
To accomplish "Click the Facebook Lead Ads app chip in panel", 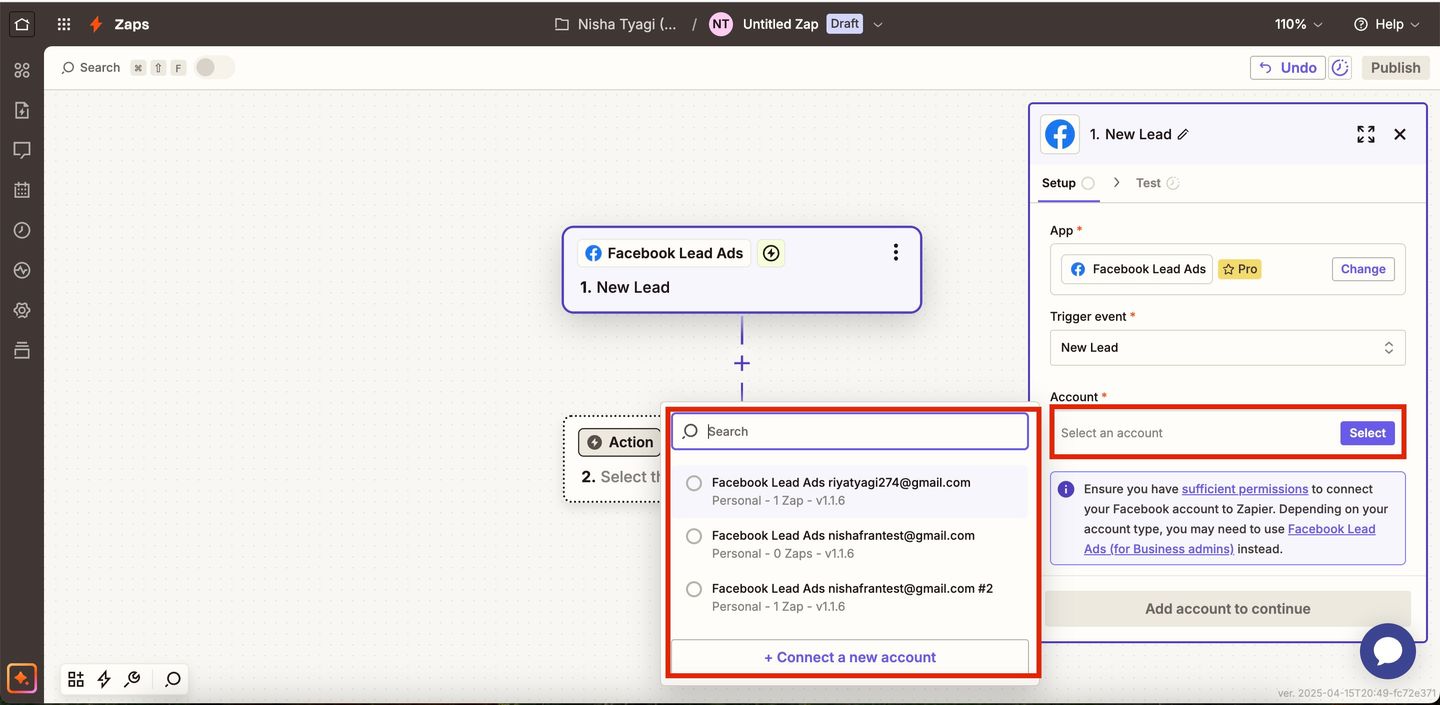I will 1138,269.
